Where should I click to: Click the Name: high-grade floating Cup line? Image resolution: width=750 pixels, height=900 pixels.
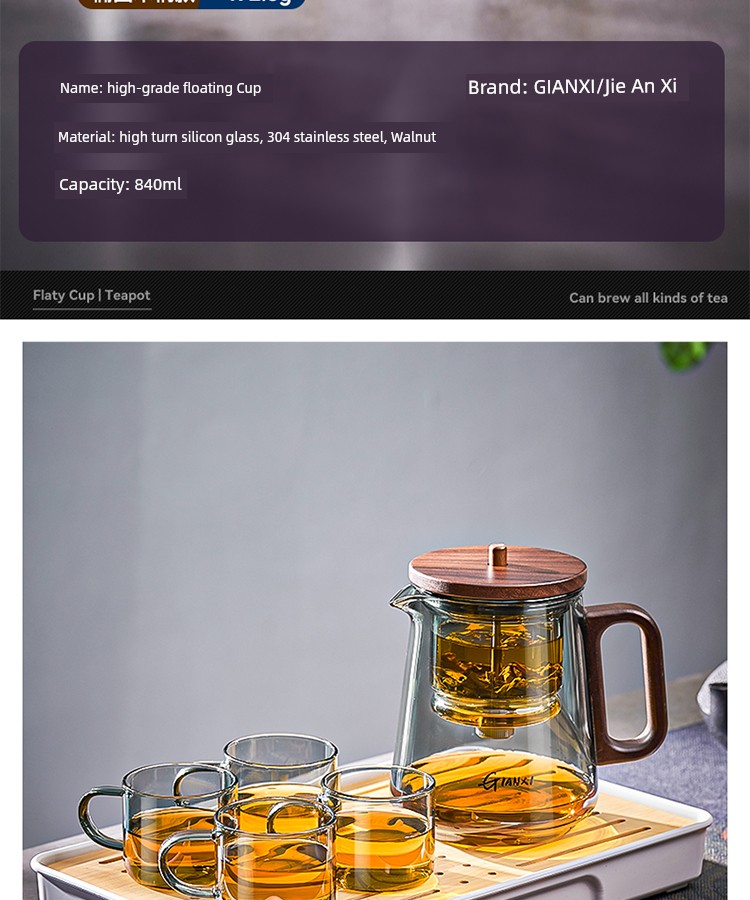pyautogui.click(x=161, y=88)
